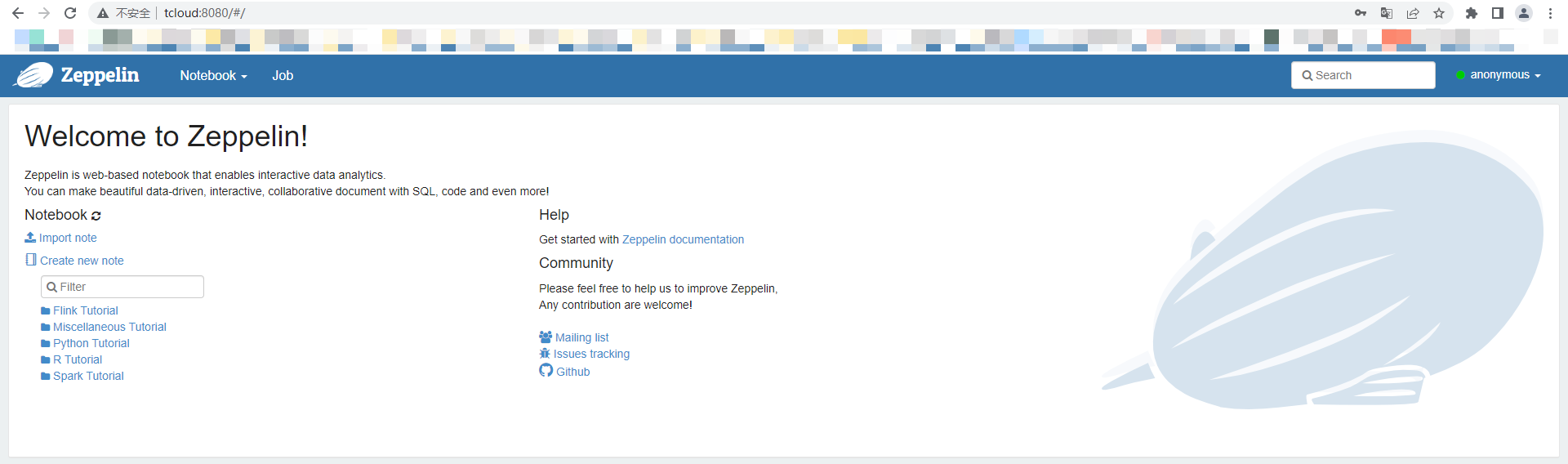Click the Create new note link
The height and width of the screenshot is (464, 1568).
[74, 261]
